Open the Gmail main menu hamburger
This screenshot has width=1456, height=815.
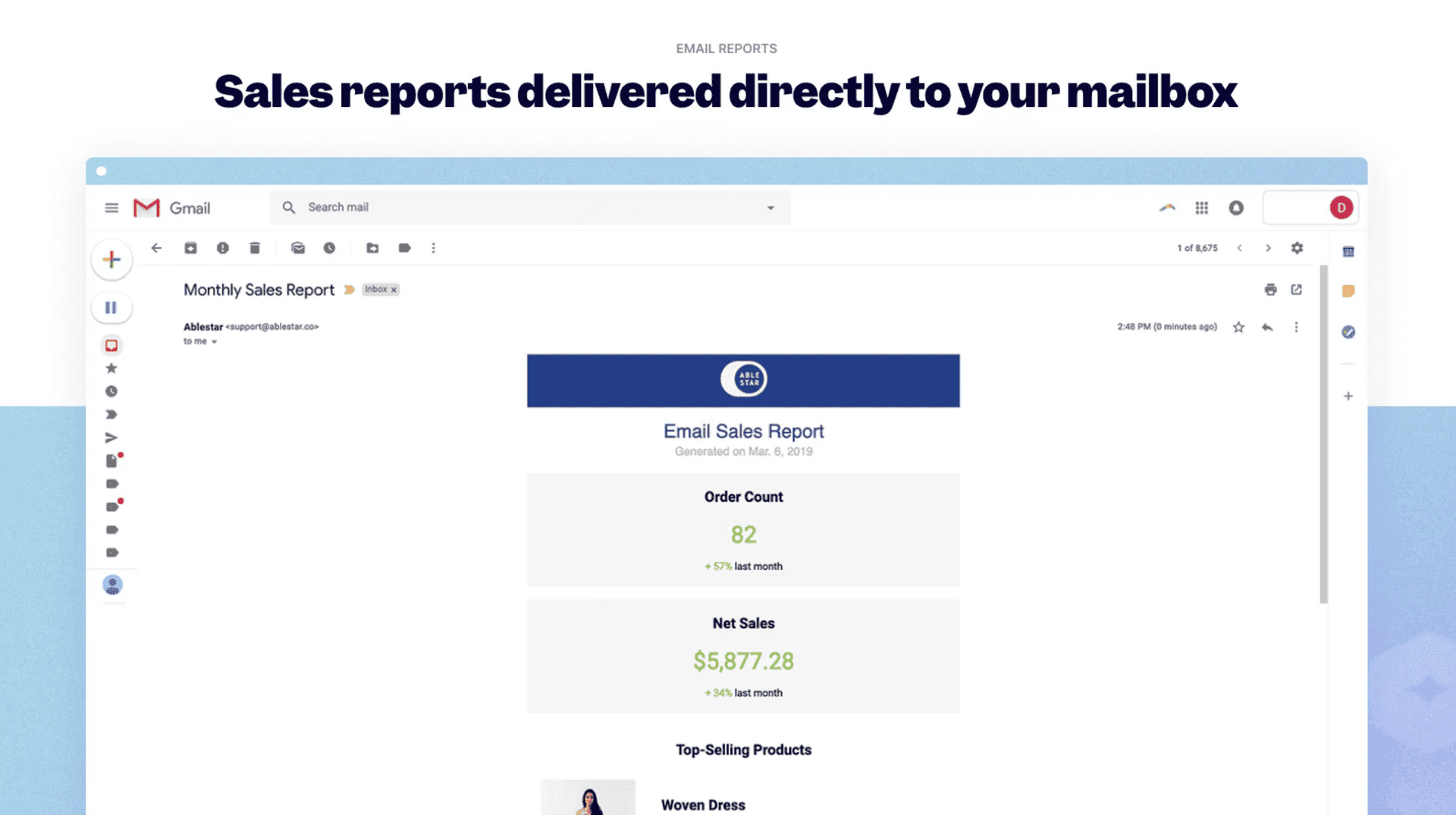pos(111,208)
